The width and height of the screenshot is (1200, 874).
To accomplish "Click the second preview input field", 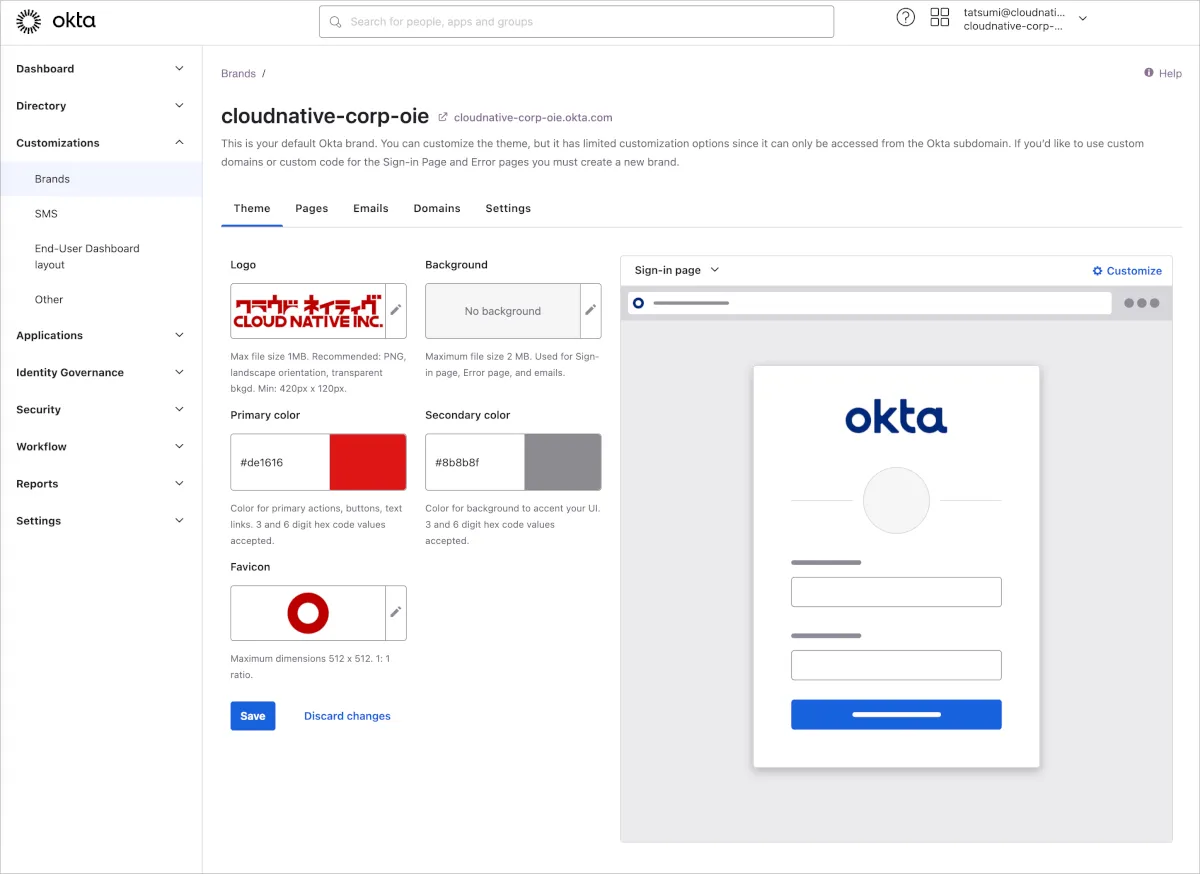I will click(896, 665).
